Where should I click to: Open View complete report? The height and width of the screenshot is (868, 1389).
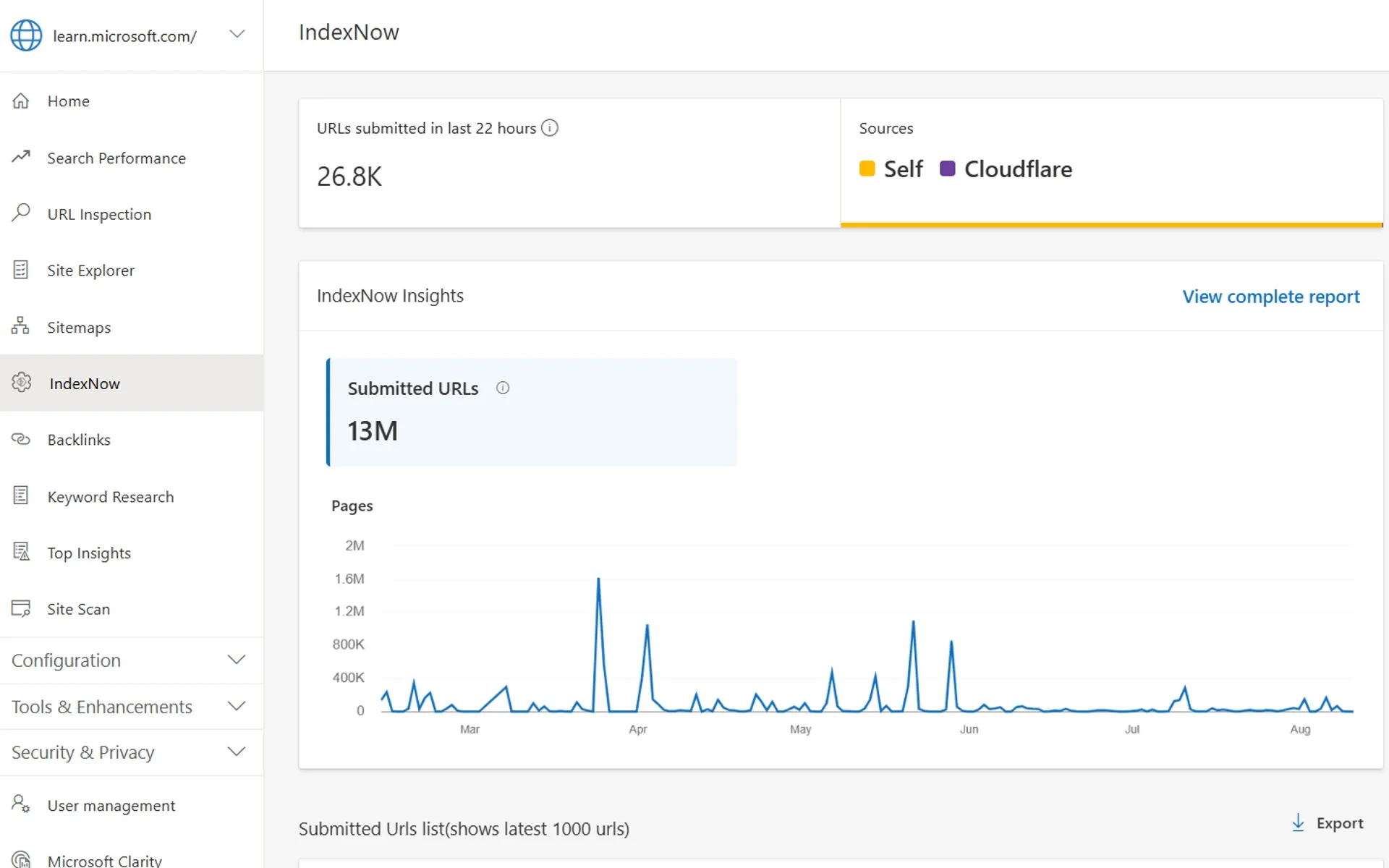(1270, 297)
